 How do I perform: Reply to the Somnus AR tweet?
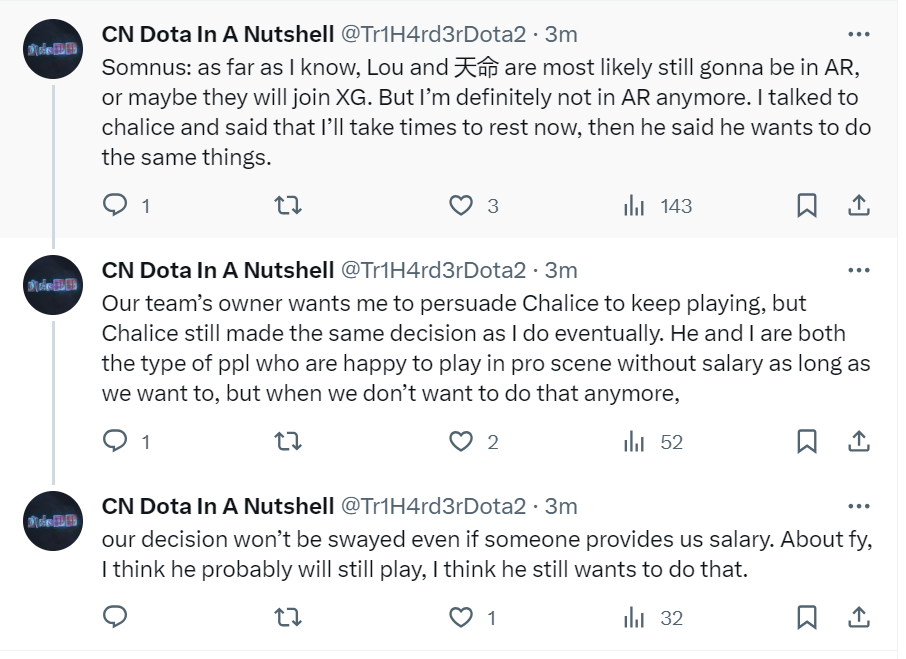116,206
